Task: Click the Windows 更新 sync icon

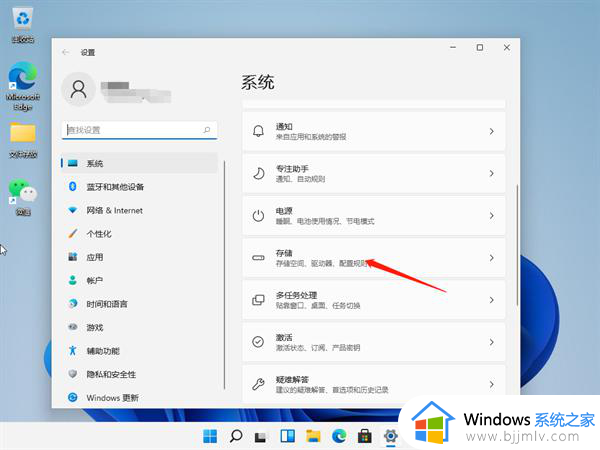Action: tap(72, 397)
